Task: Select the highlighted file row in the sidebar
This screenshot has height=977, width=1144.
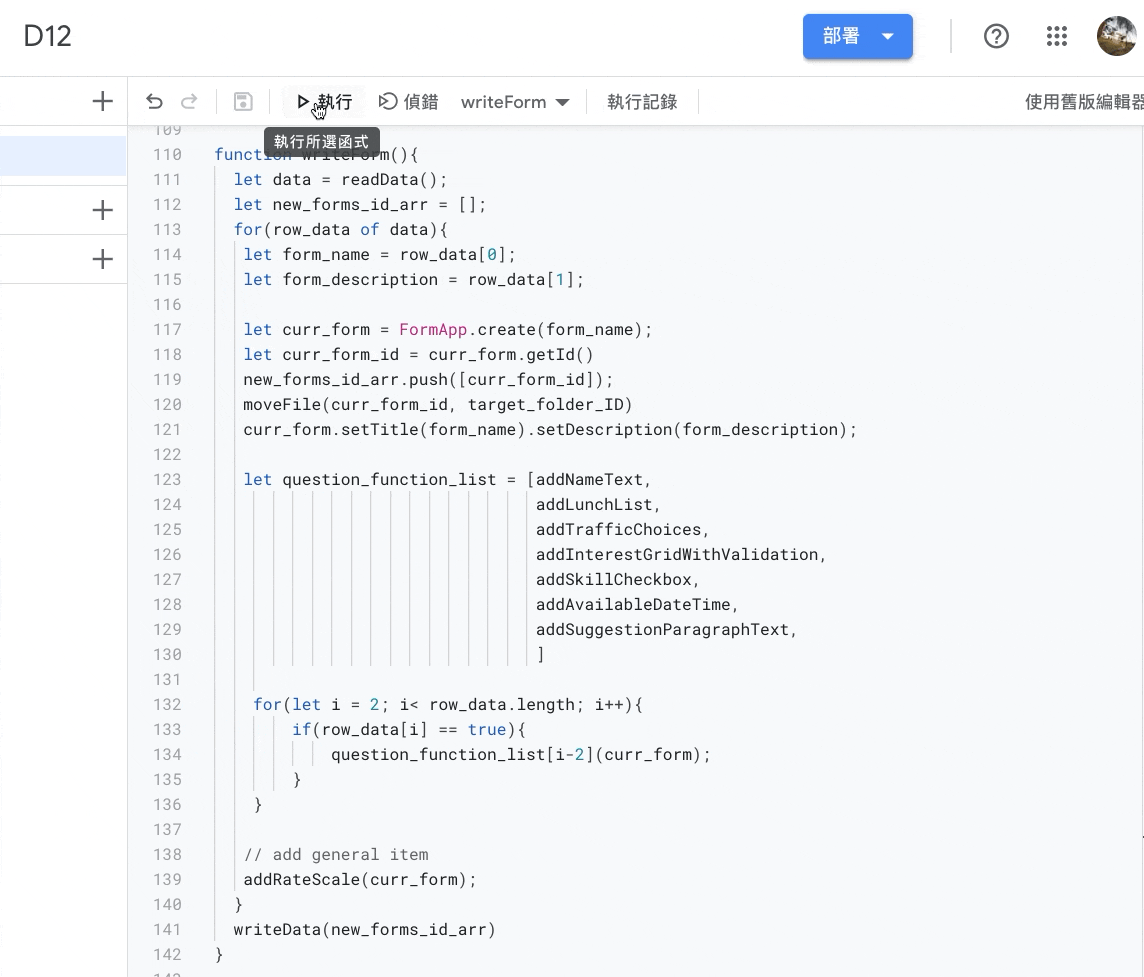Action: click(x=63, y=155)
